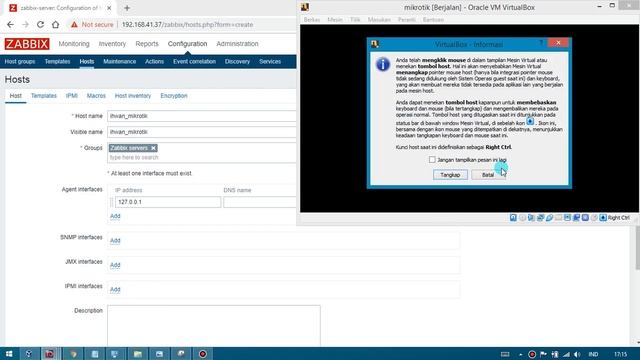Go to Discovery submenu
The image size is (640, 360).
[237, 62]
